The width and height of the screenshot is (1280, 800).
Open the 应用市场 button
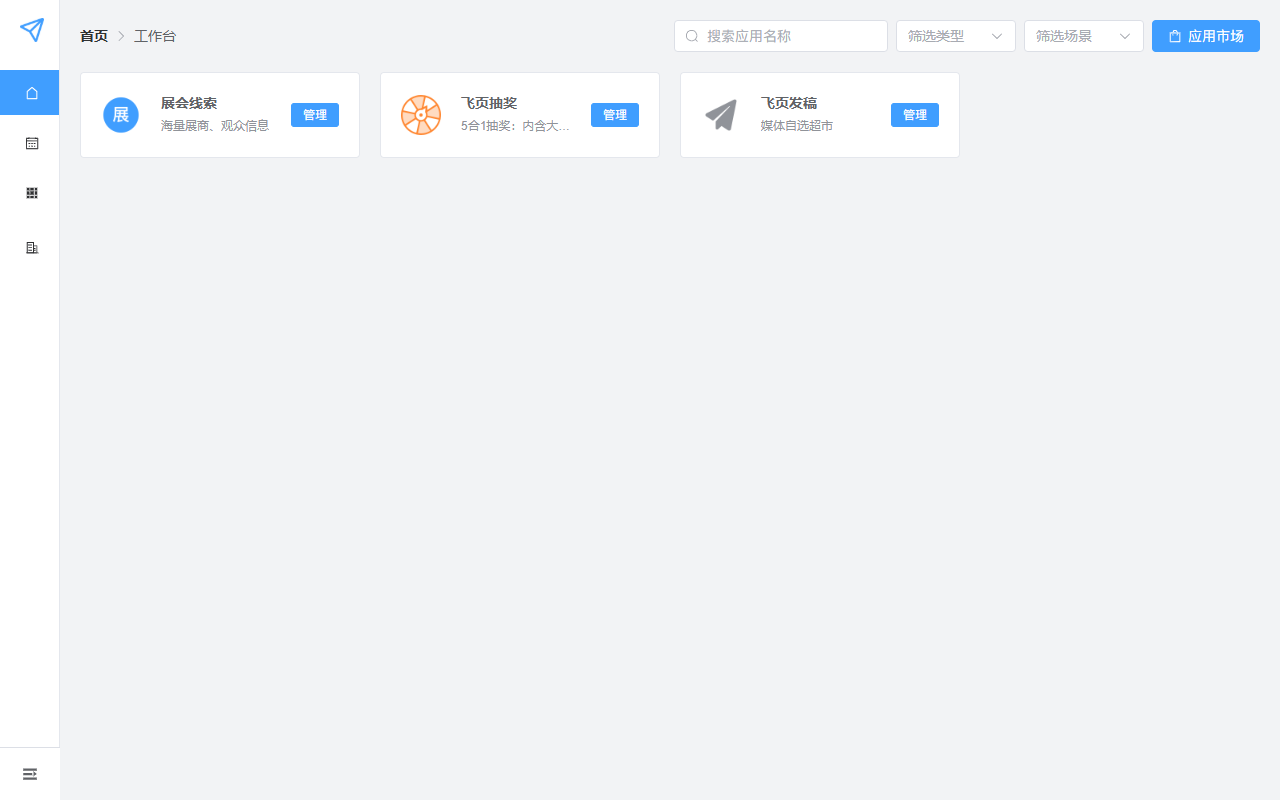tap(1205, 36)
